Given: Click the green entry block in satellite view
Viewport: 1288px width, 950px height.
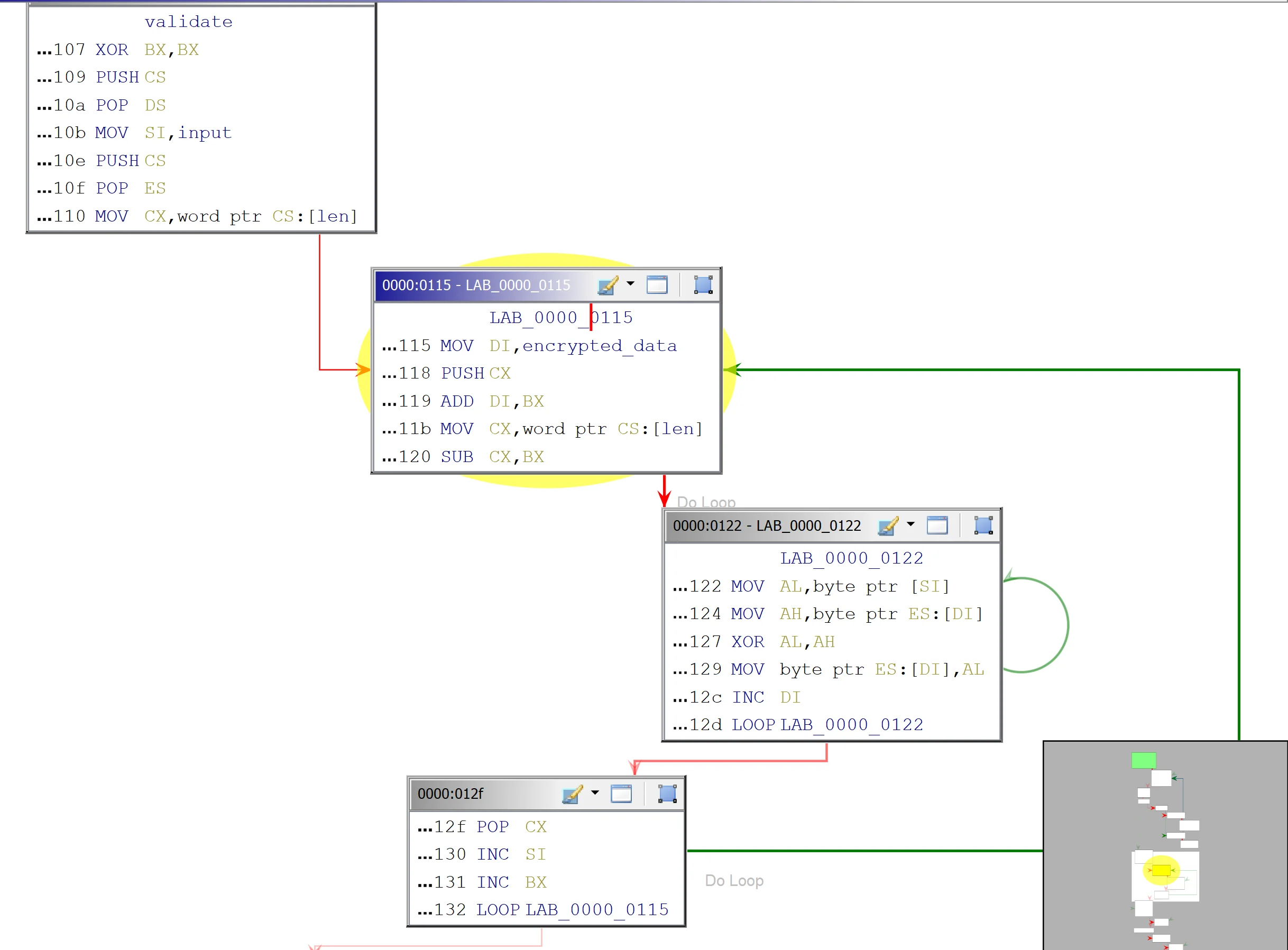Looking at the screenshot, I should click(x=1144, y=761).
